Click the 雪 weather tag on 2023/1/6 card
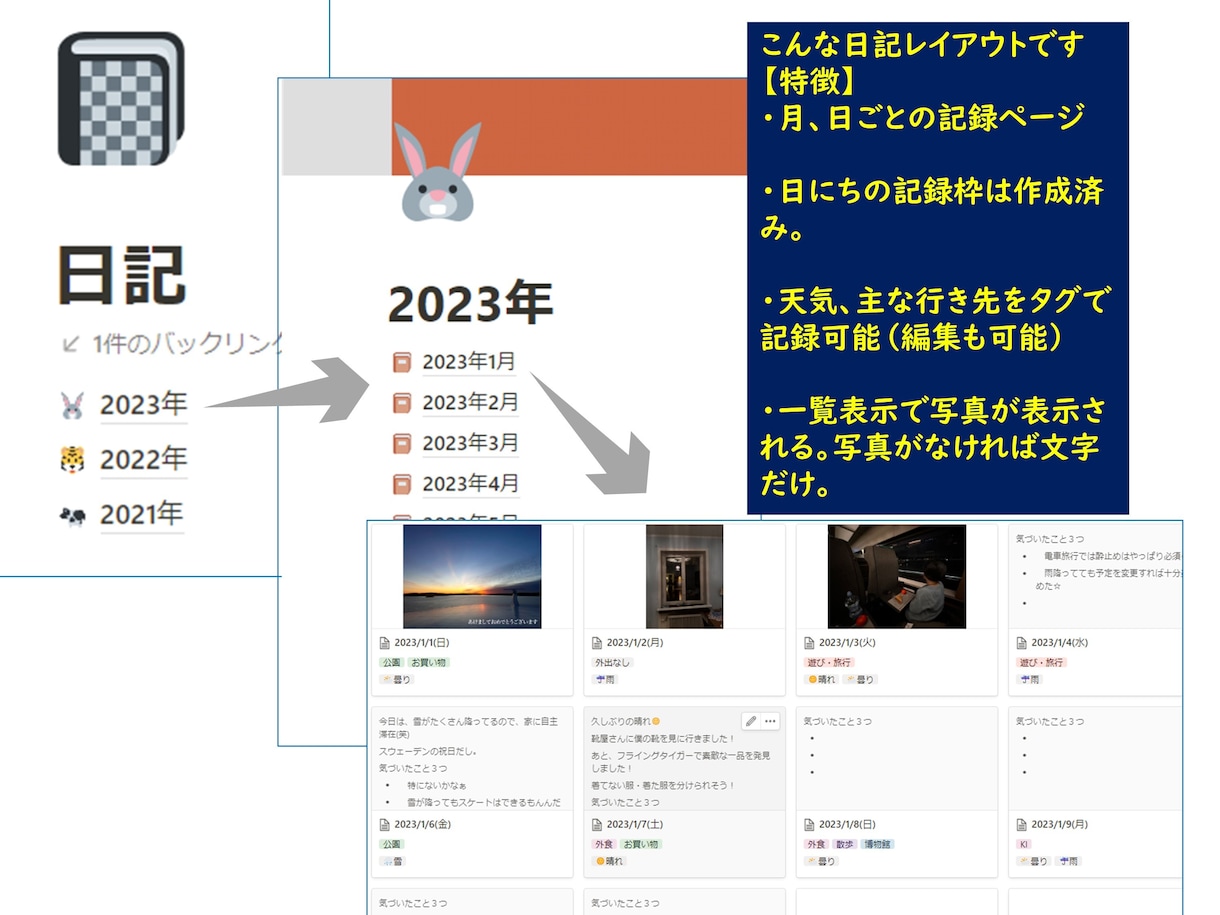Screen dimensions: 1220x915 pyautogui.click(x=392, y=861)
